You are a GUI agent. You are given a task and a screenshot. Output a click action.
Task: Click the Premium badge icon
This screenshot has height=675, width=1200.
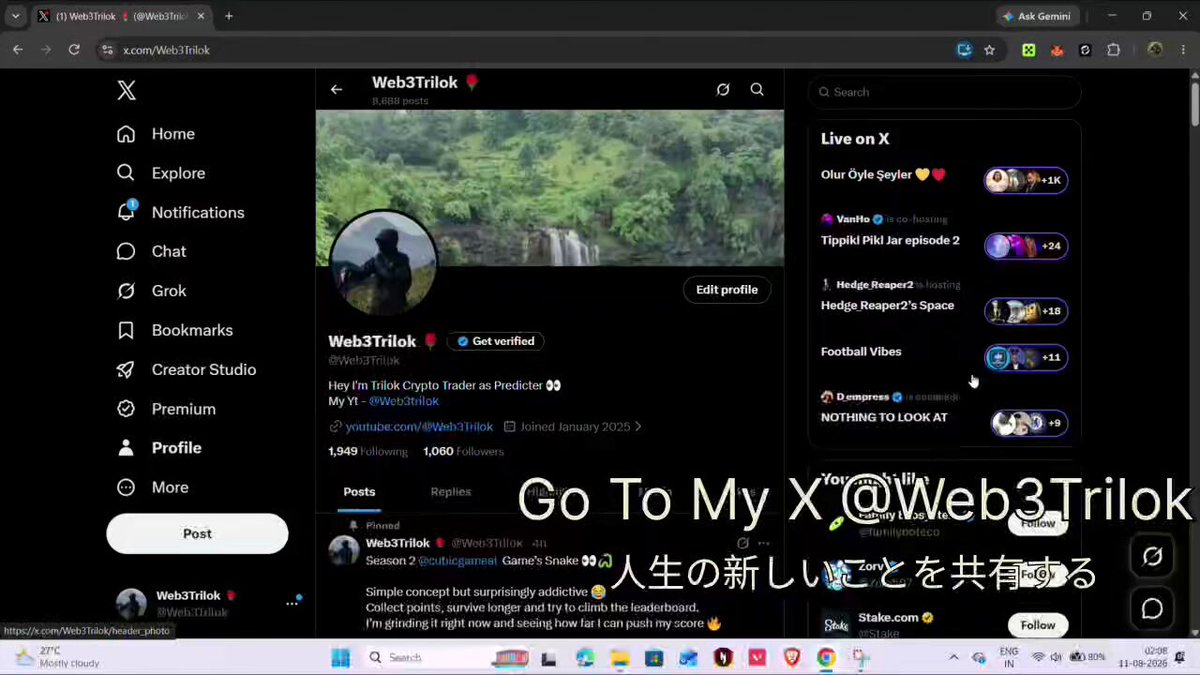(126, 409)
